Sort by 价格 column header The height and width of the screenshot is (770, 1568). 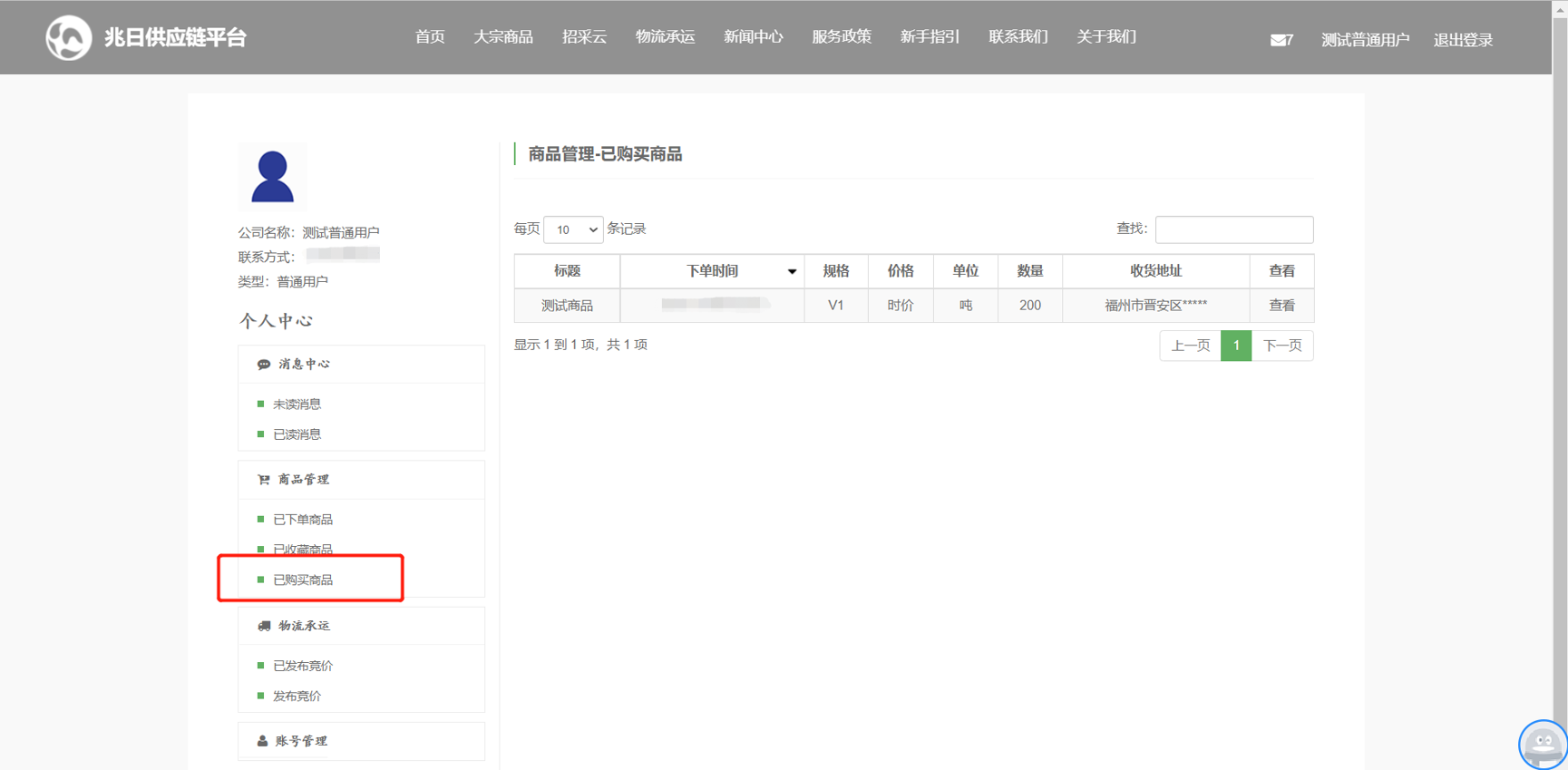click(901, 271)
